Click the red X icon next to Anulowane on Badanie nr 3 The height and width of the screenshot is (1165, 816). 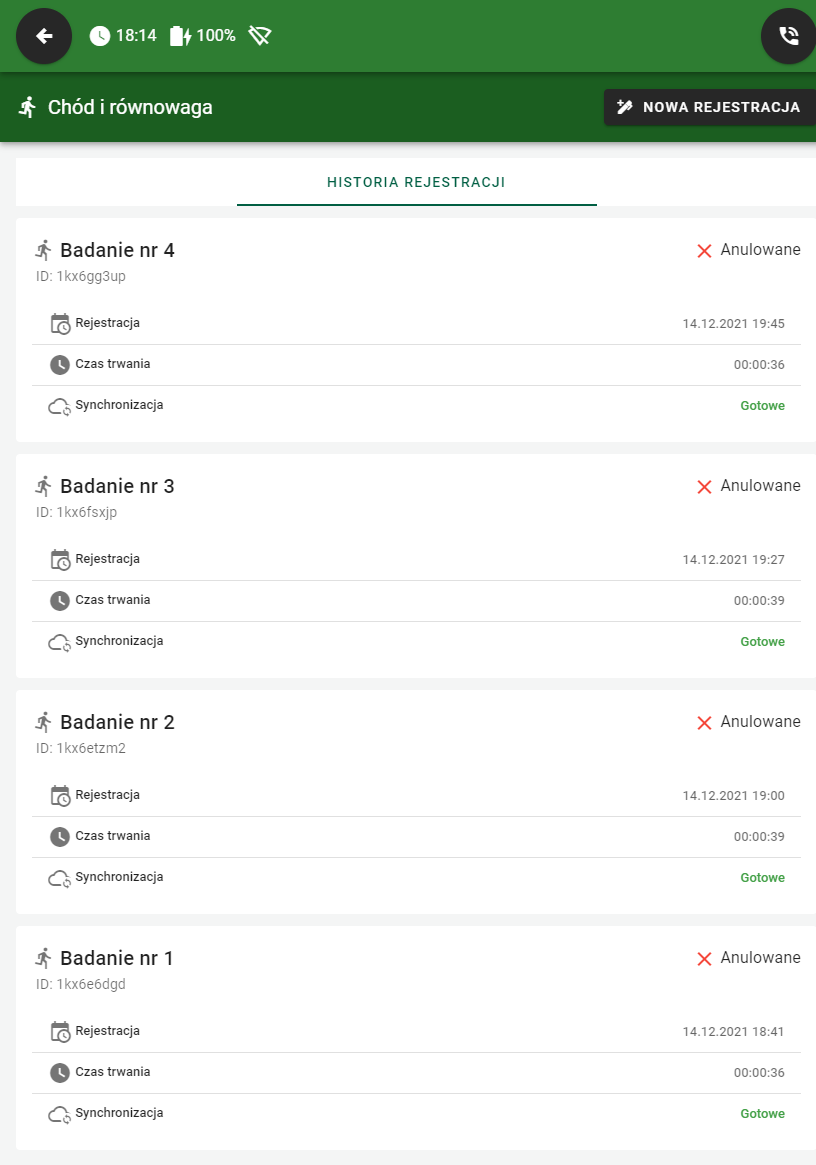point(703,486)
